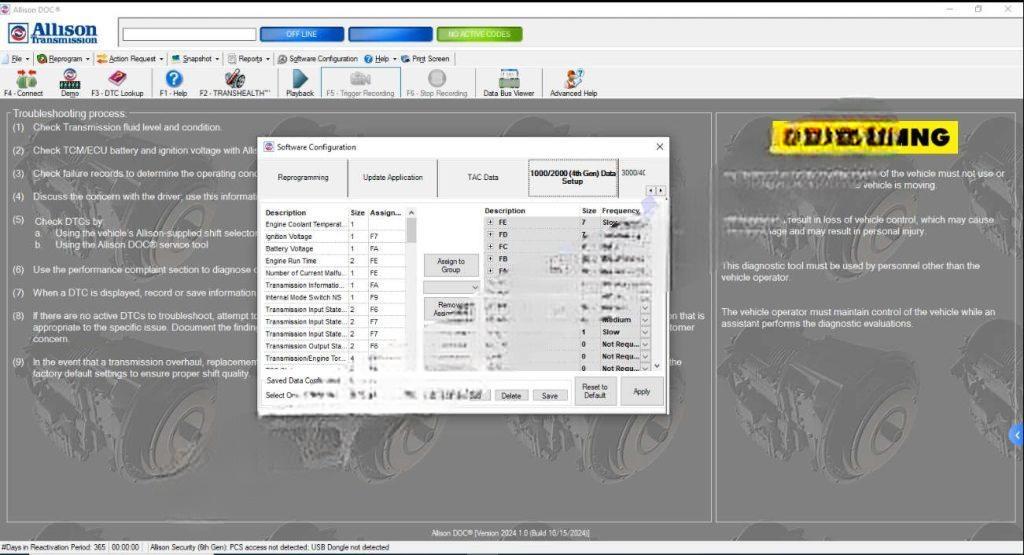The width and height of the screenshot is (1024, 555).
Task: Click the tab strip scroll-left arrow
Action: tap(650, 191)
